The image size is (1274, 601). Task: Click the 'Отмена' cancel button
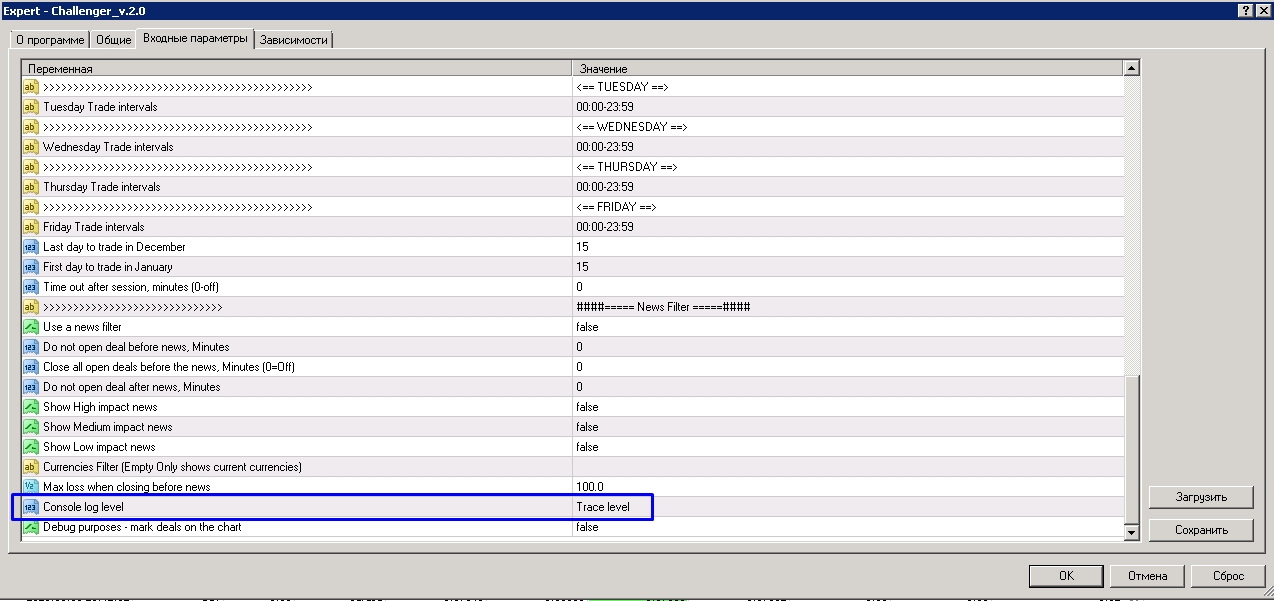(1147, 576)
